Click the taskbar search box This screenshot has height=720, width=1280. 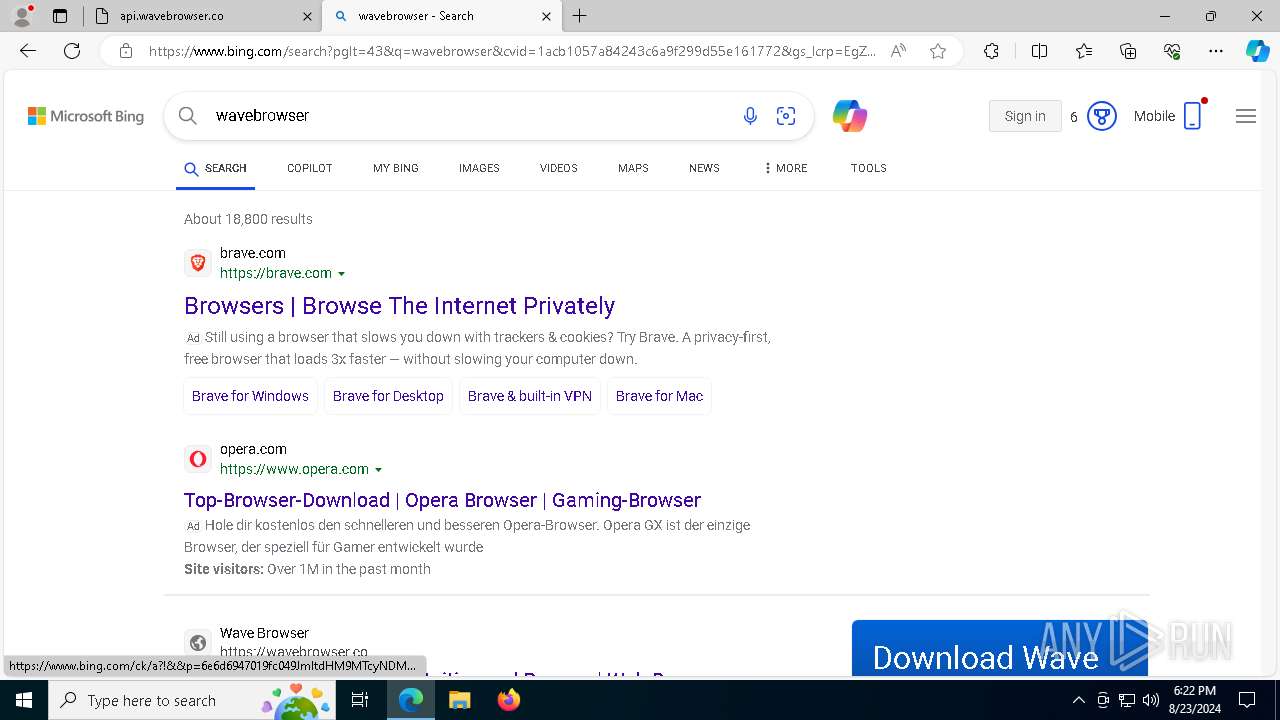pos(193,700)
